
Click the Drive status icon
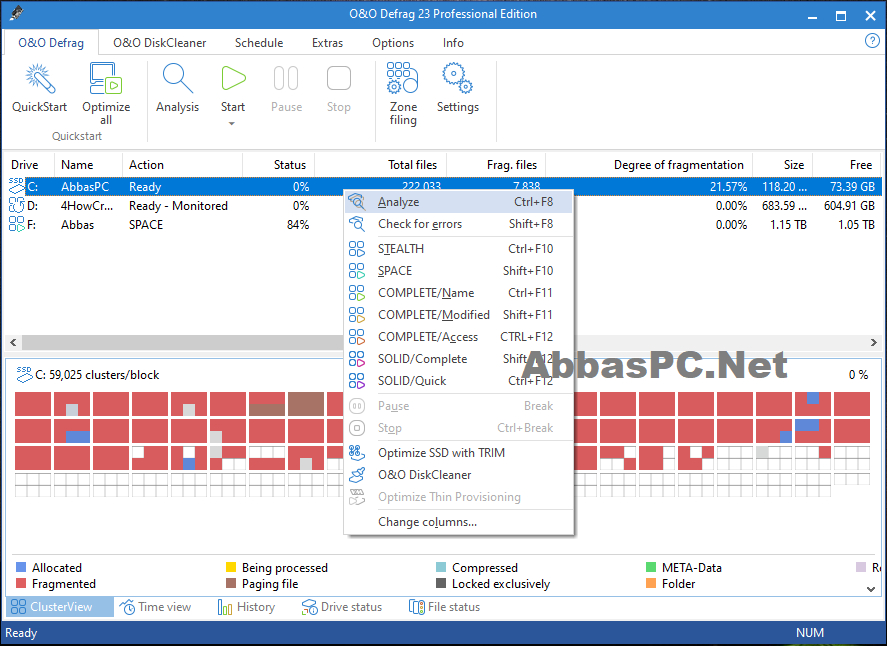[x=309, y=607]
